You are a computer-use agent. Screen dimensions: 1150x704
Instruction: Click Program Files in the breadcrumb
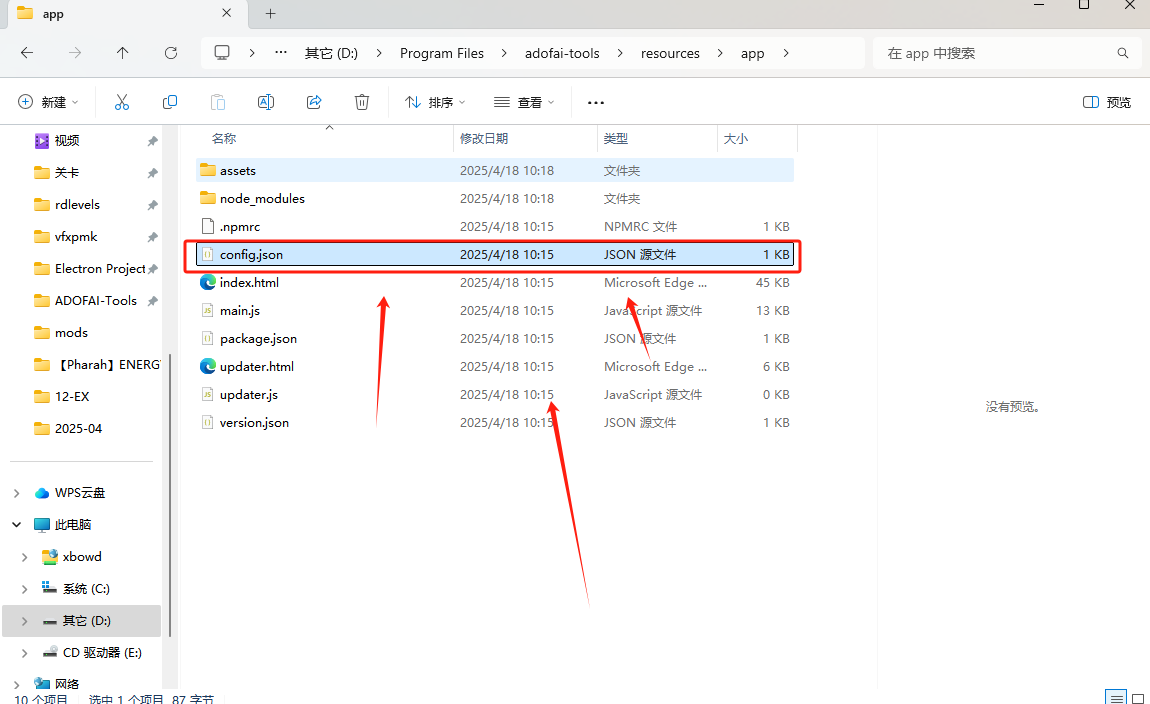click(442, 53)
